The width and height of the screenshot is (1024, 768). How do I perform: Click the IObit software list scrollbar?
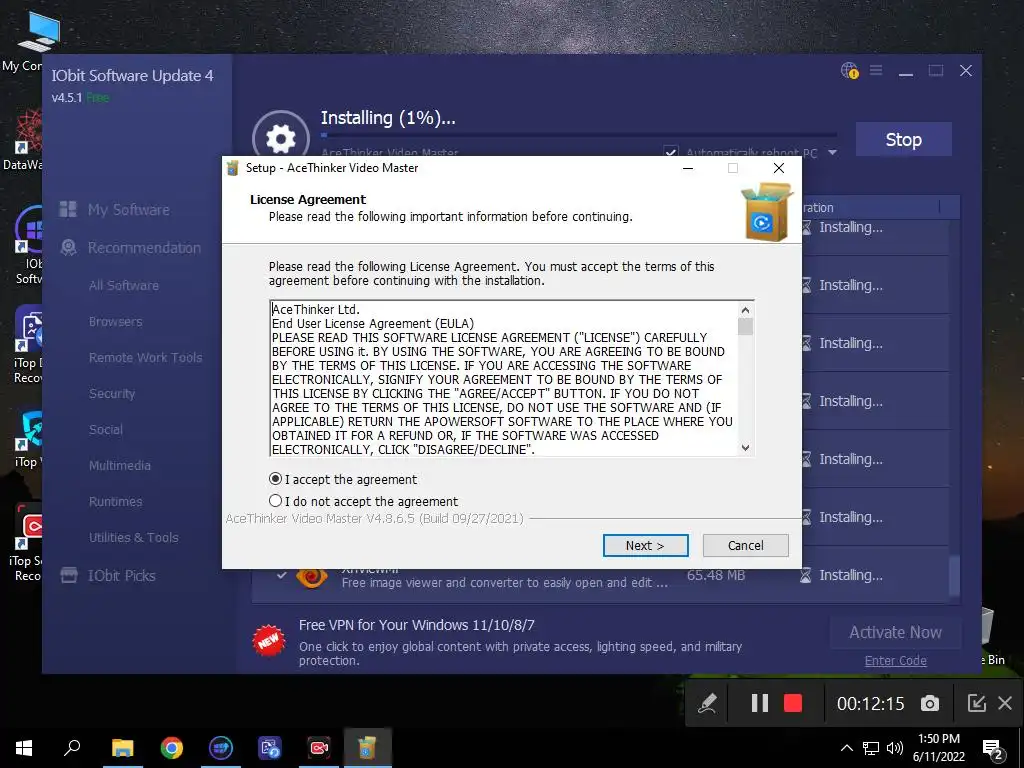tap(955, 575)
